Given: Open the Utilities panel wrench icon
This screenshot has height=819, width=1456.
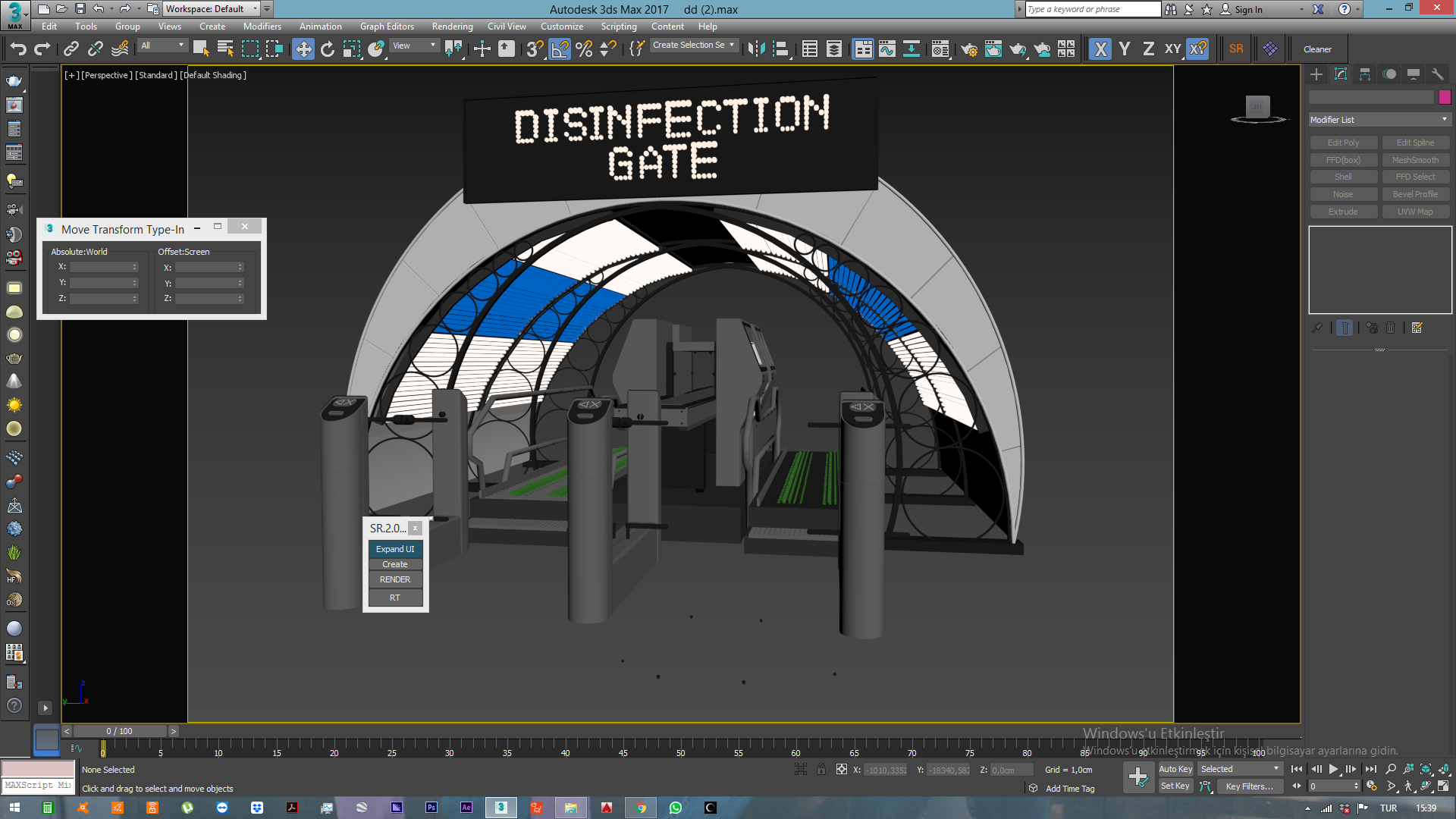Looking at the screenshot, I should point(1437,74).
